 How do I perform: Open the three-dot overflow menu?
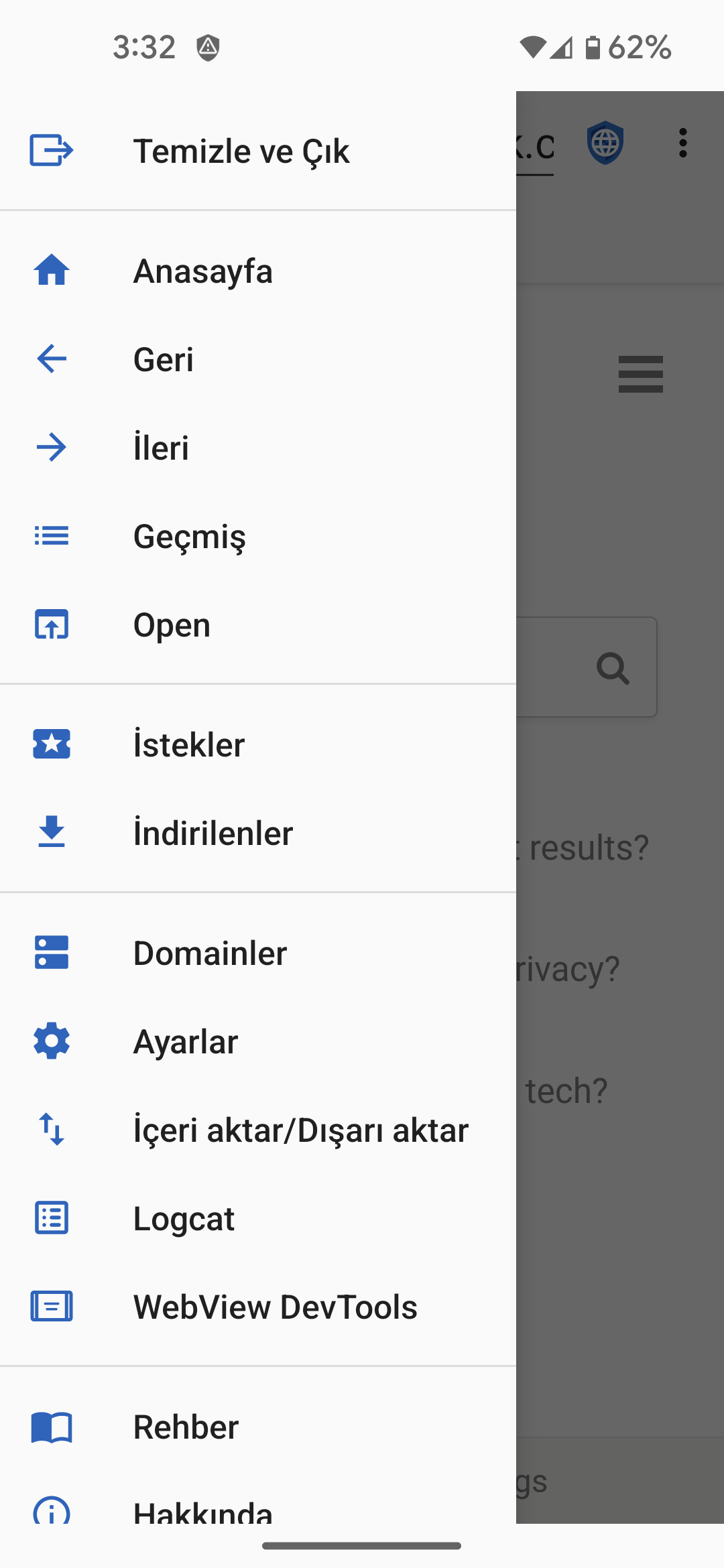point(682,143)
